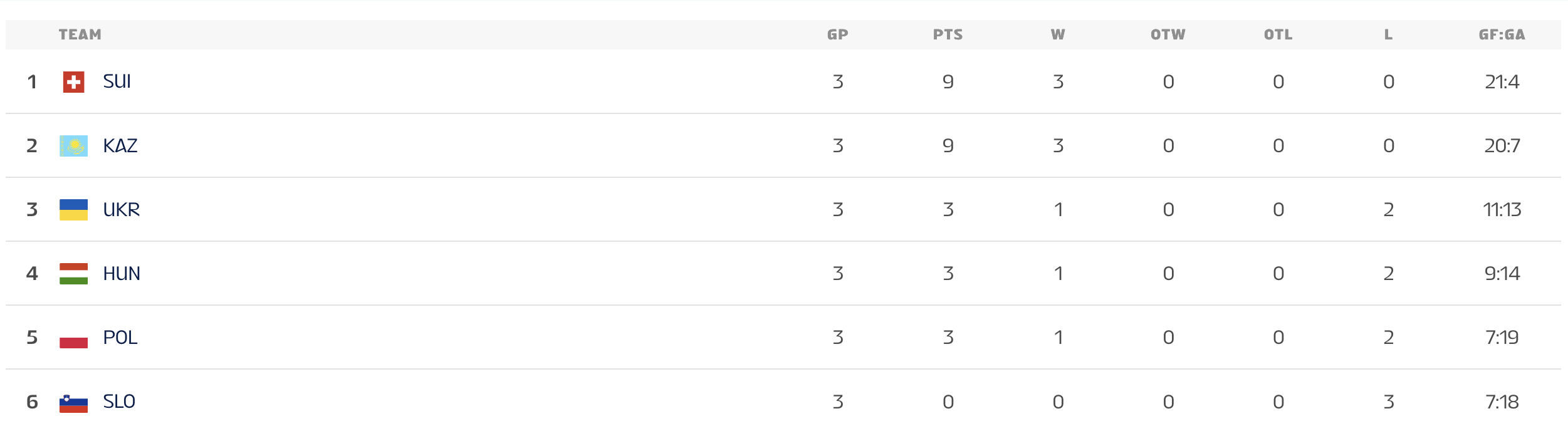The image size is (1568, 431).
Task: Open the SLO team page
Action: click(x=119, y=402)
